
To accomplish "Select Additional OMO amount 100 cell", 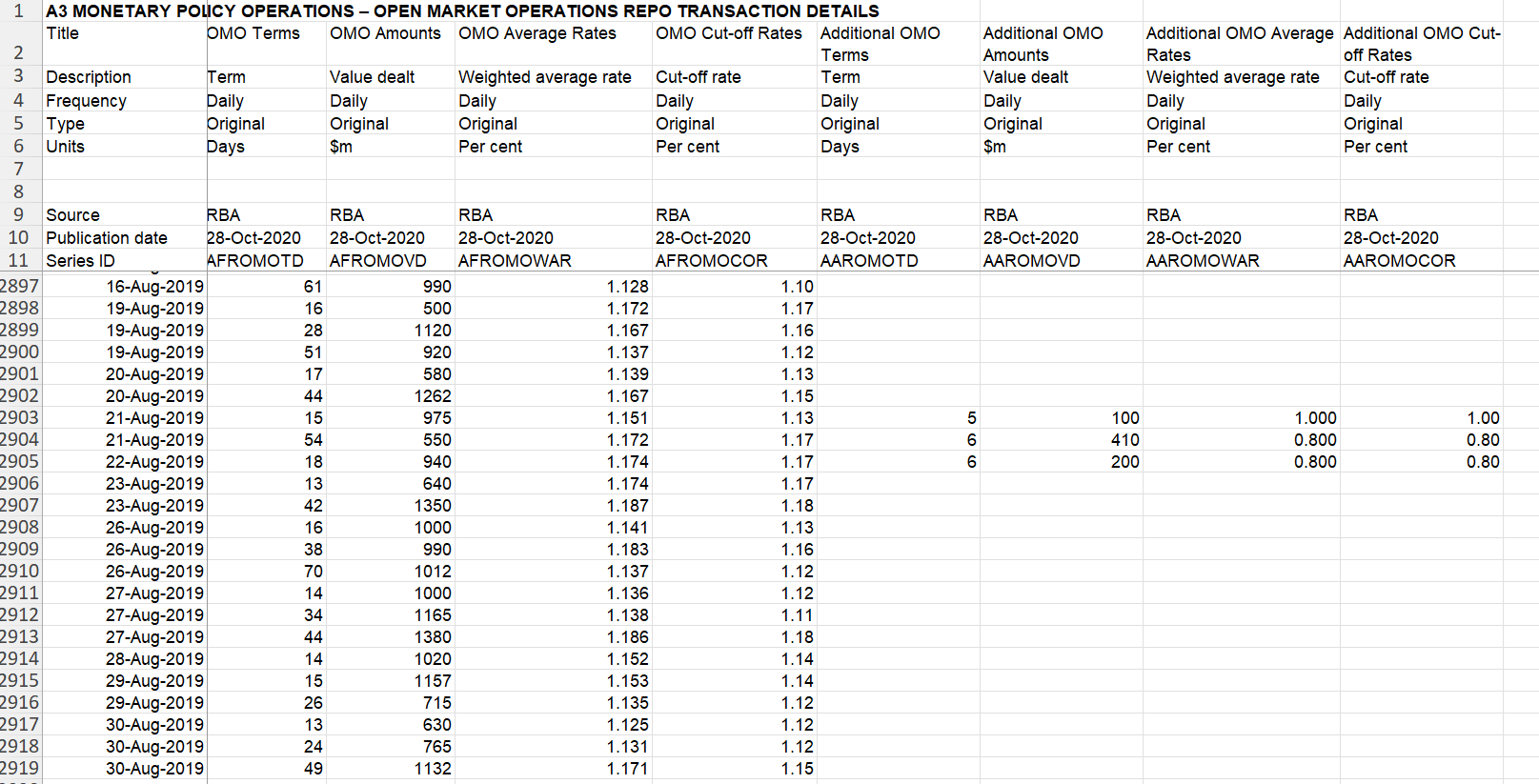I will point(1062,417).
